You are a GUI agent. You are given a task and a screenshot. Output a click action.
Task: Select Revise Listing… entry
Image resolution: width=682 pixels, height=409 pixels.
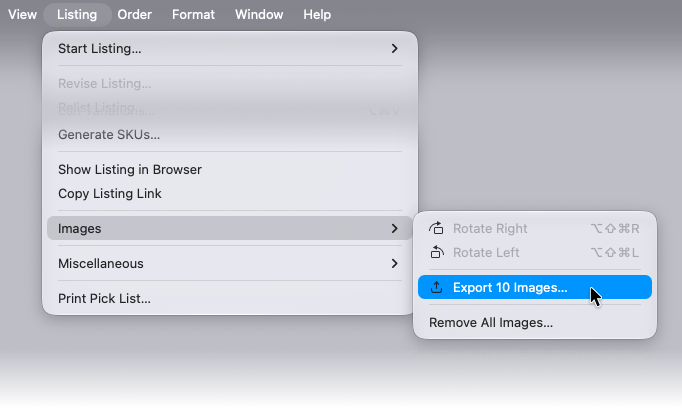point(230,83)
